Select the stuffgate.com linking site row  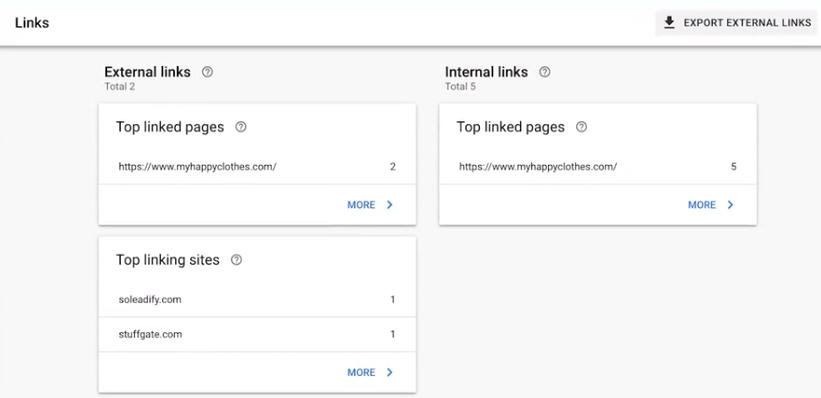(257, 334)
